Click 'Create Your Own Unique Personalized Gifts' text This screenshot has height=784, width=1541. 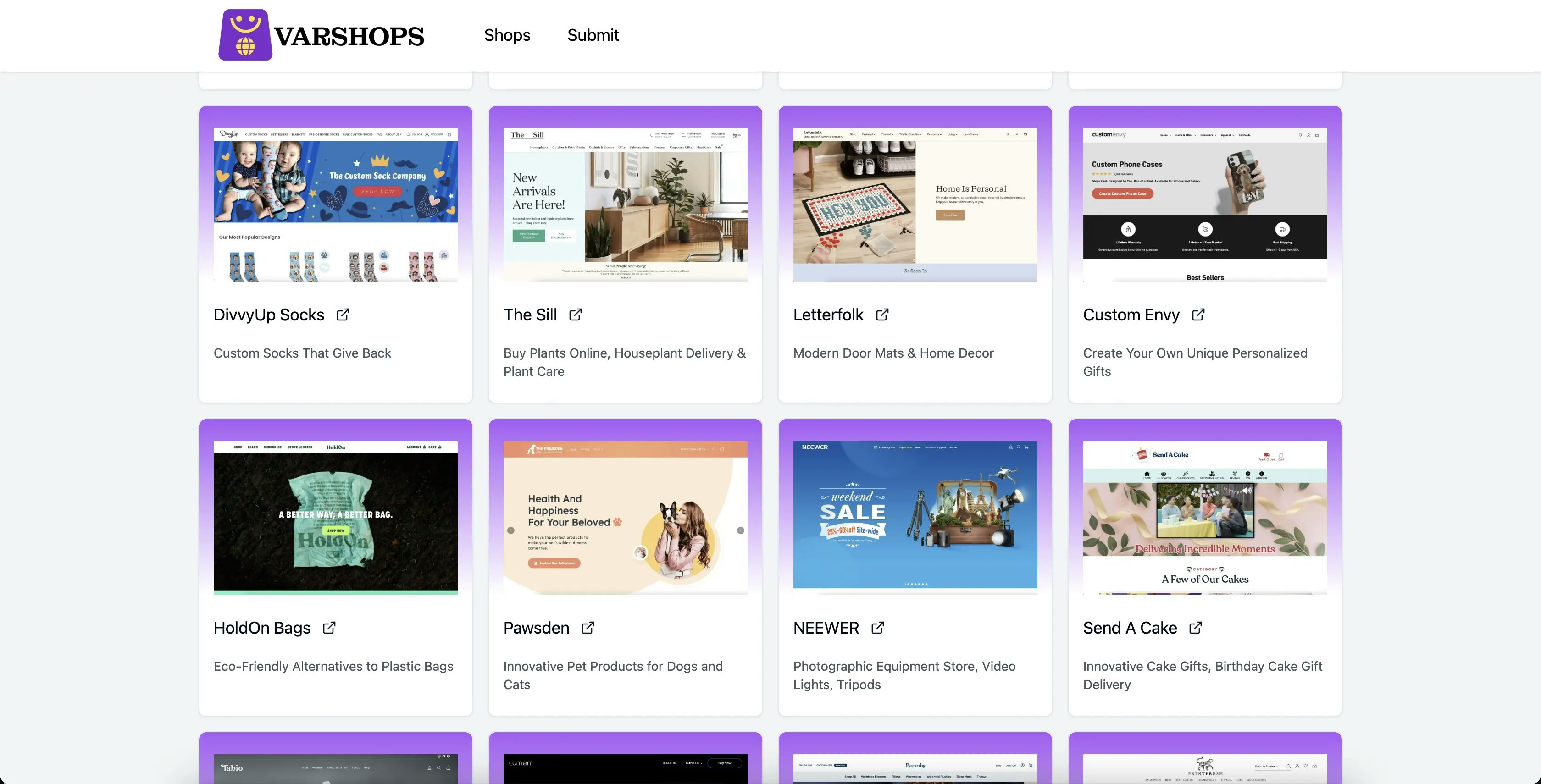point(1195,362)
